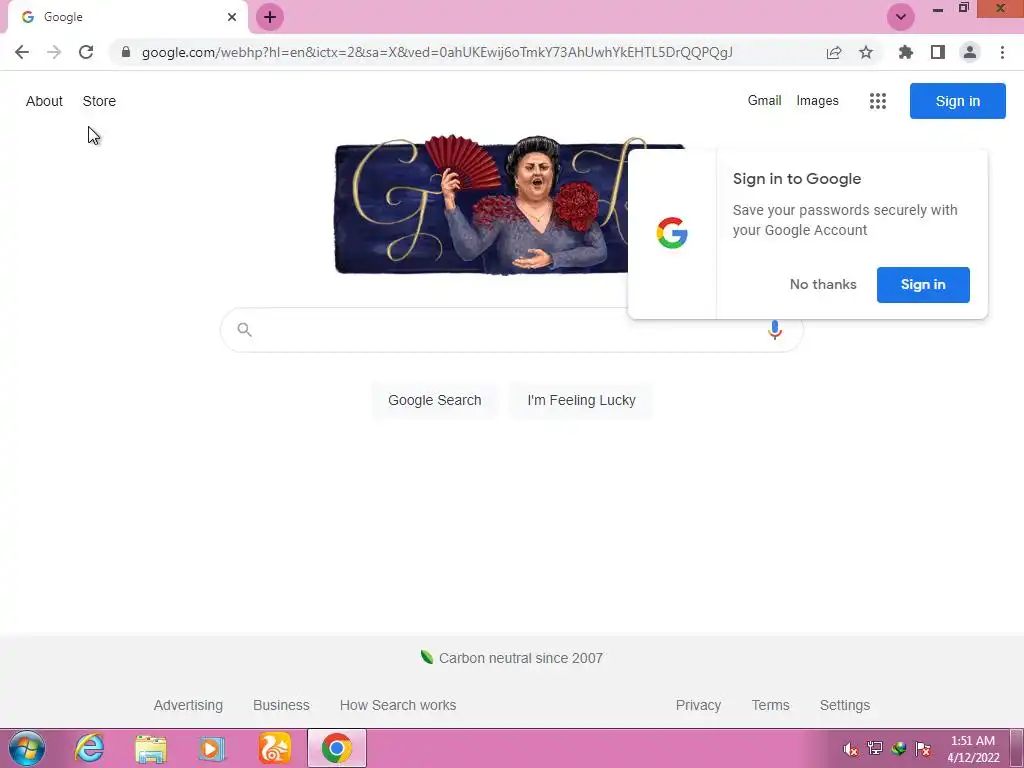Click the Action Center flag icon
This screenshot has height=768, width=1024.
click(x=923, y=748)
